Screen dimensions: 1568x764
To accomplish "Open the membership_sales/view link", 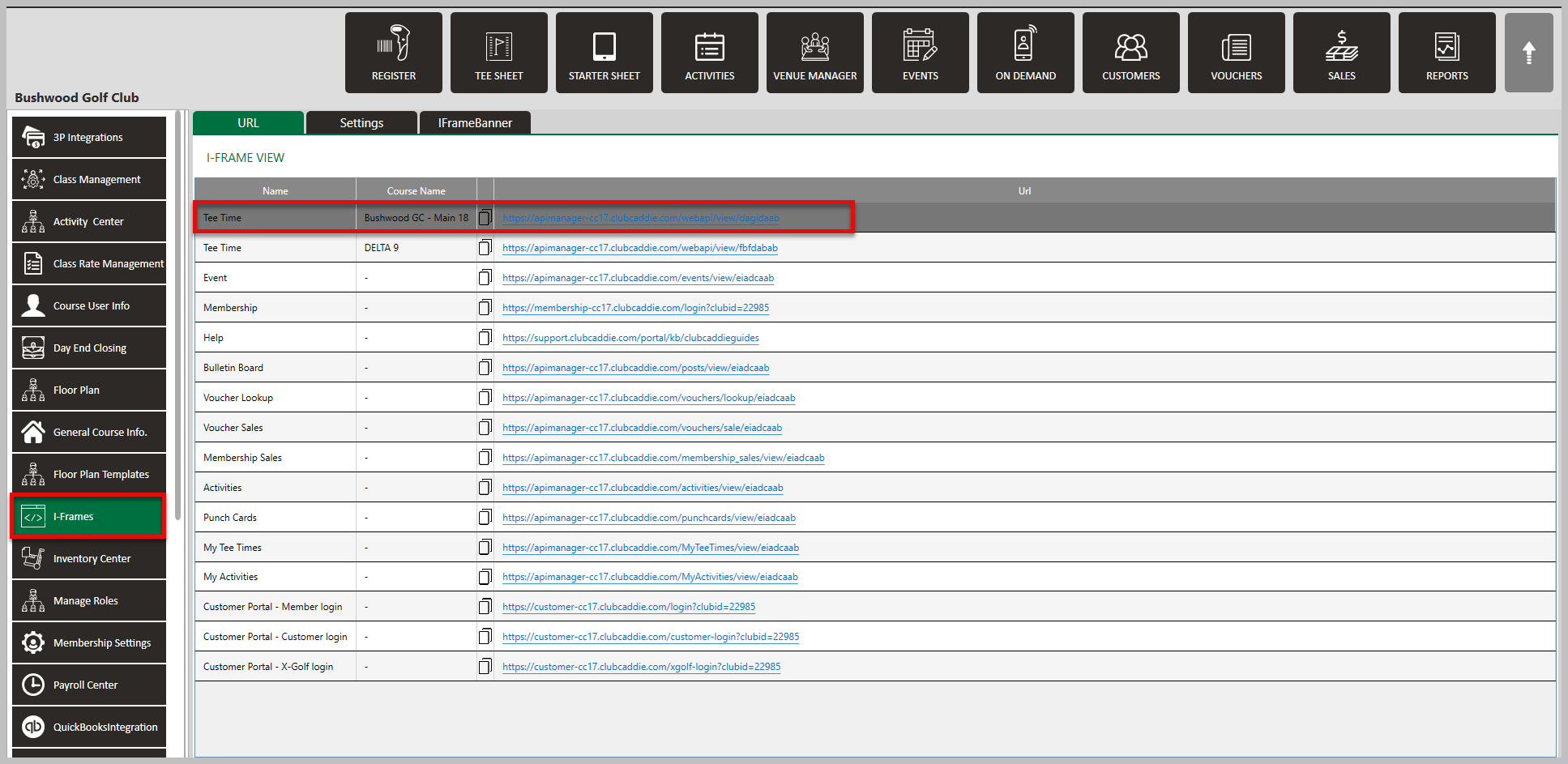I will (x=664, y=458).
